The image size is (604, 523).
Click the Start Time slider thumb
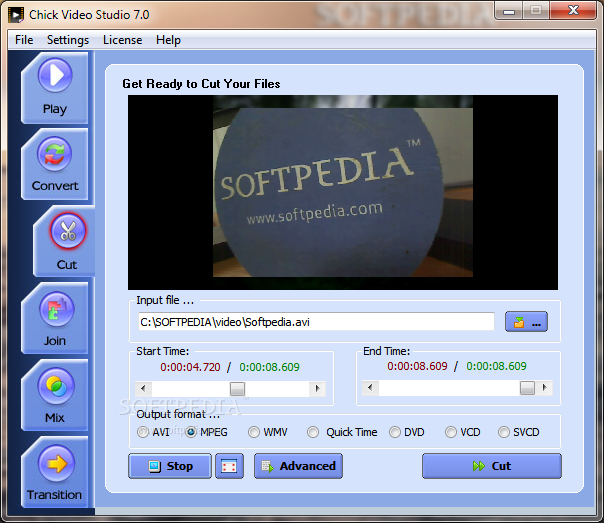tap(237, 389)
